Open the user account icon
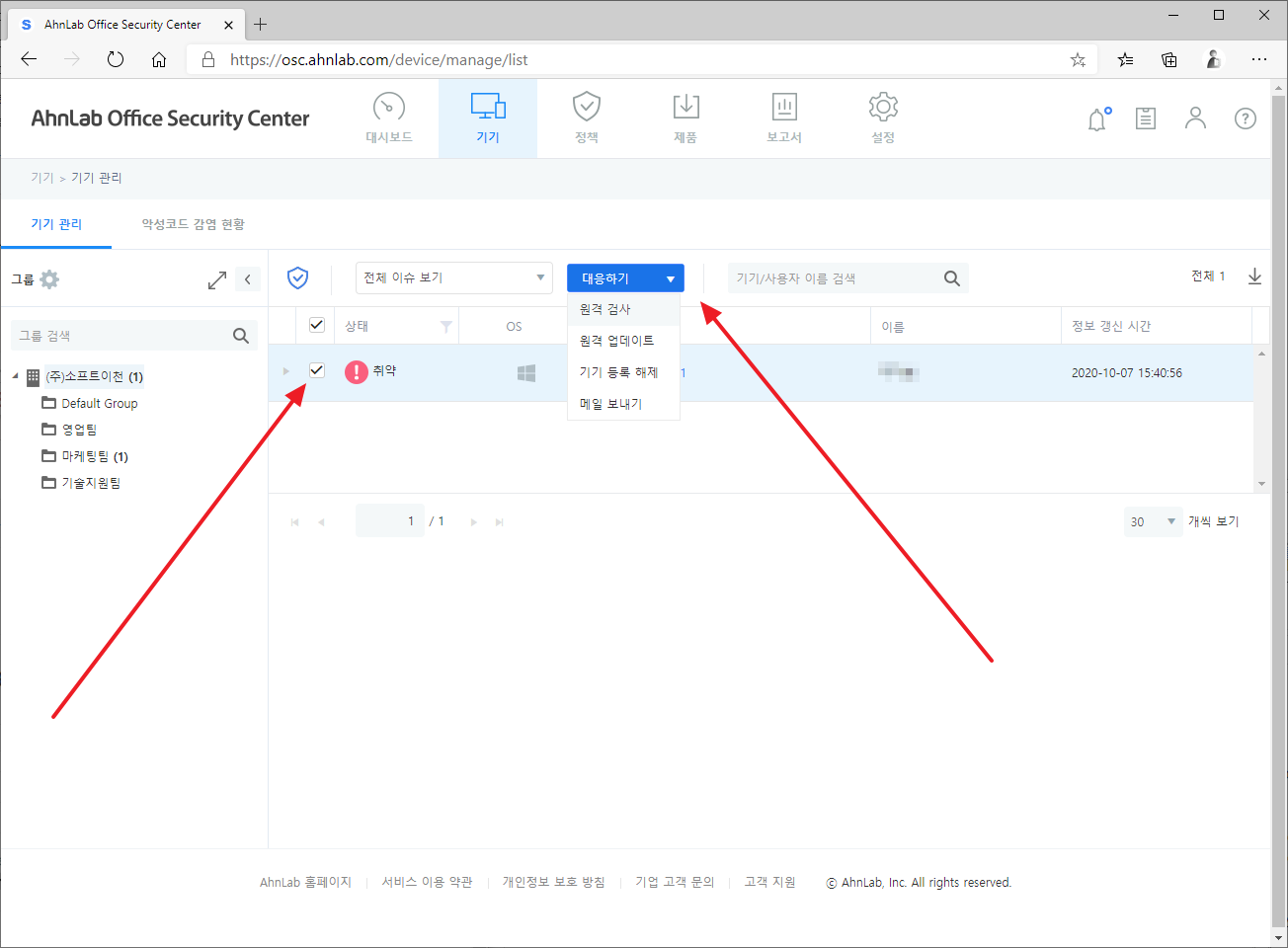The width and height of the screenshot is (1288, 948). click(1195, 118)
